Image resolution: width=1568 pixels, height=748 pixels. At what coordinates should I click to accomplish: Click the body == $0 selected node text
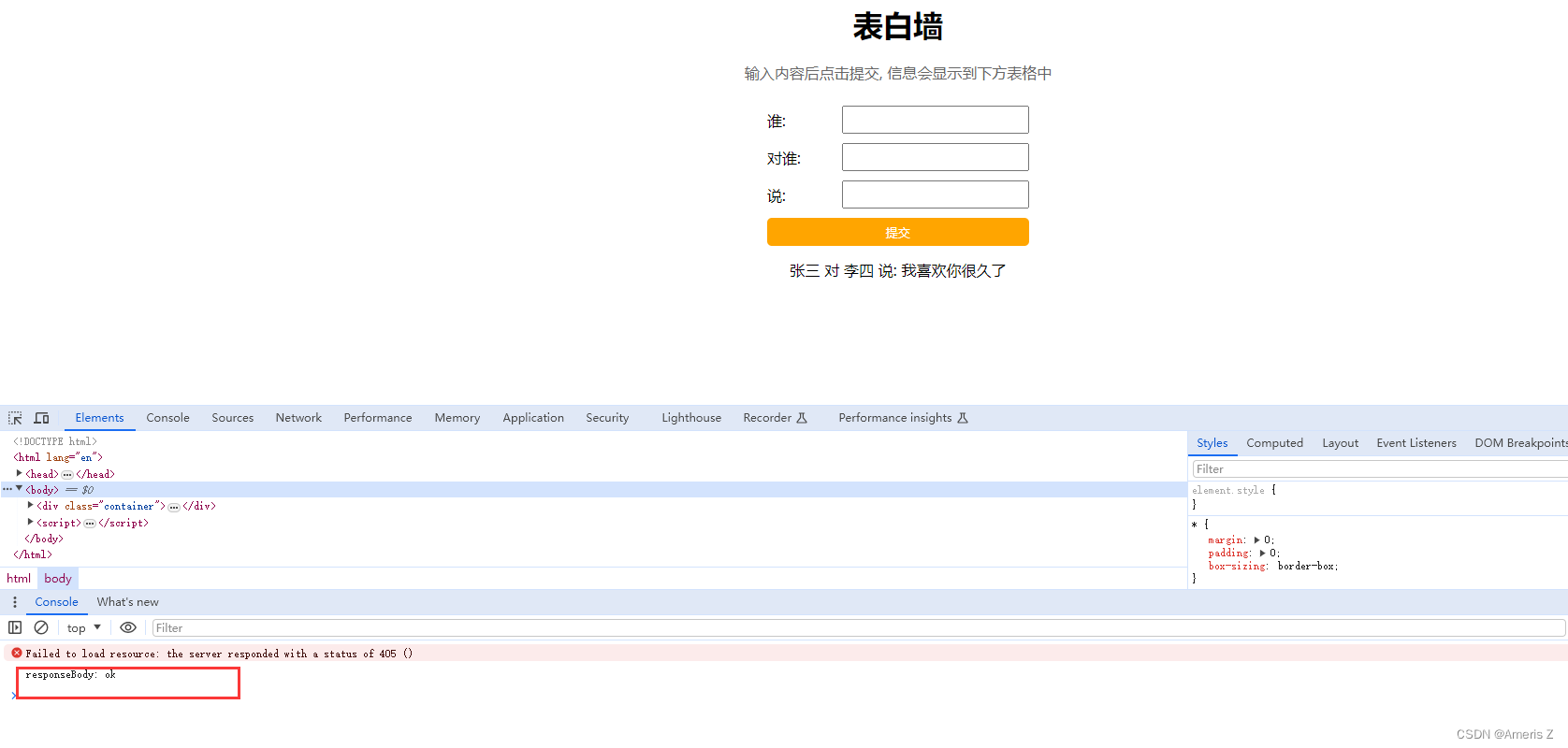(x=60, y=490)
